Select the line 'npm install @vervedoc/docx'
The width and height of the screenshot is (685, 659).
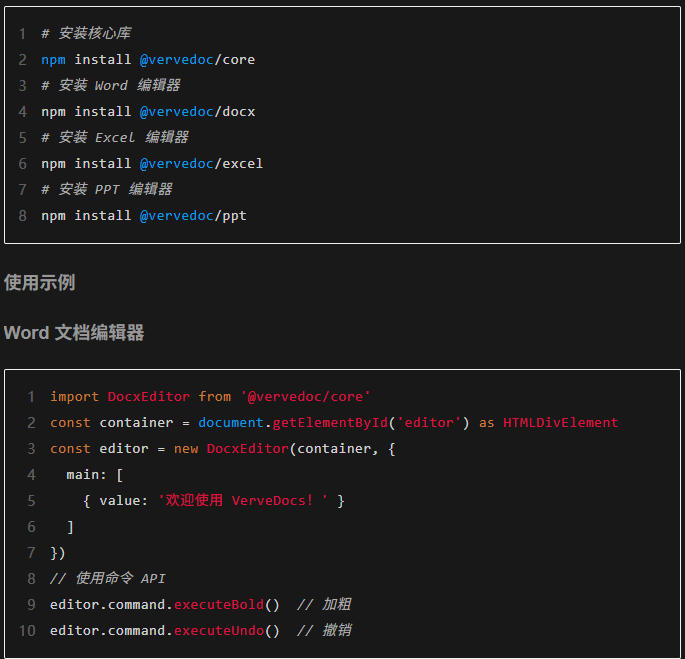click(148, 111)
